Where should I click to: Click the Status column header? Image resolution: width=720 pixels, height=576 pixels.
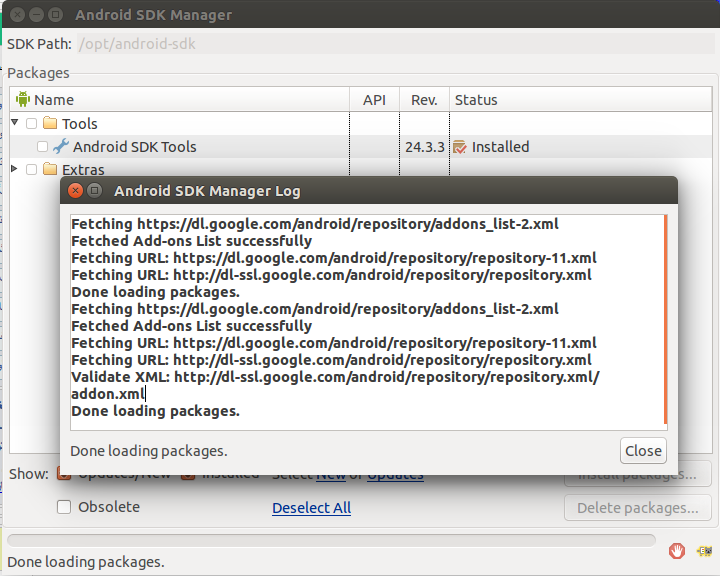pyautogui.click(x=581, y=99)
